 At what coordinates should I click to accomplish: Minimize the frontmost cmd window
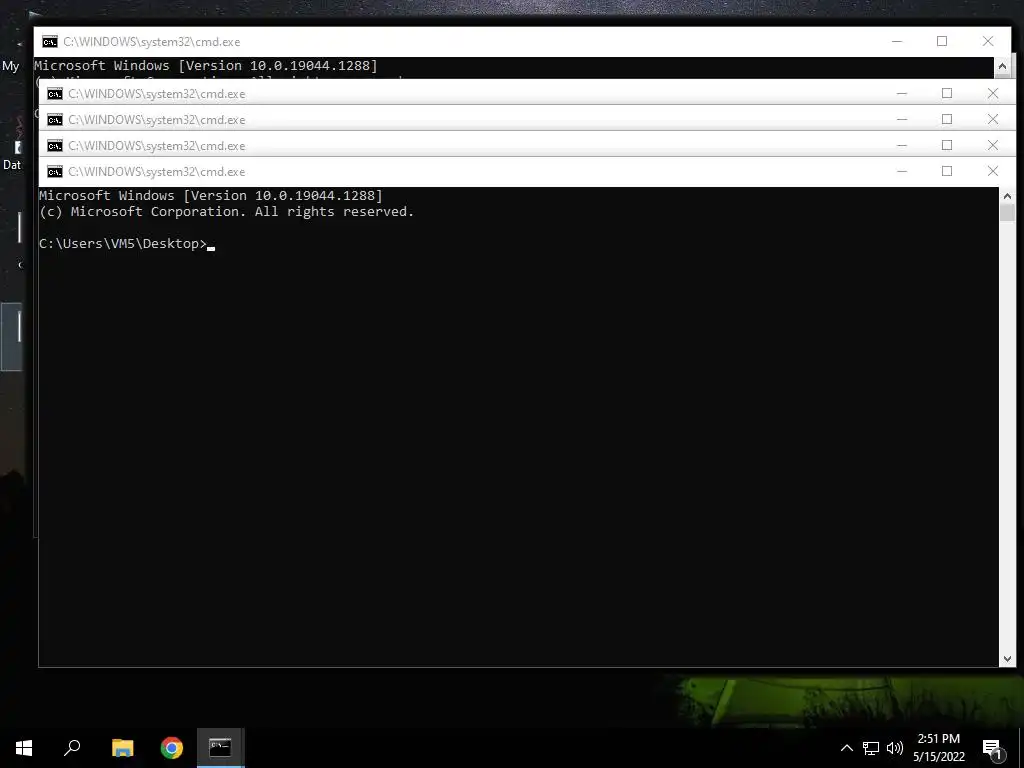[x=902, y=171]
